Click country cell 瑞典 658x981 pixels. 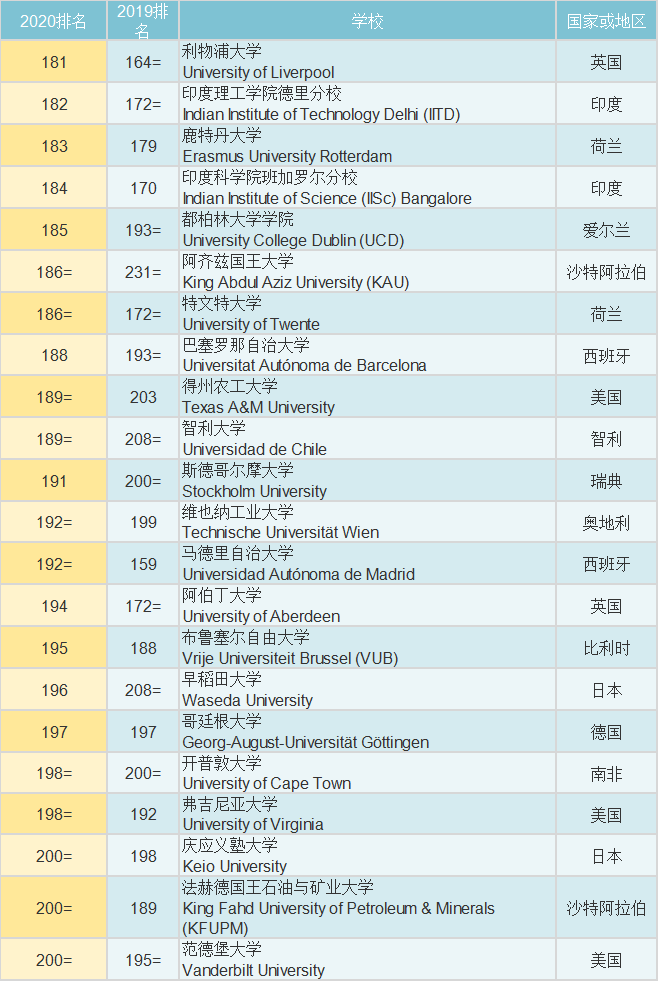click(x=606, y=480)
